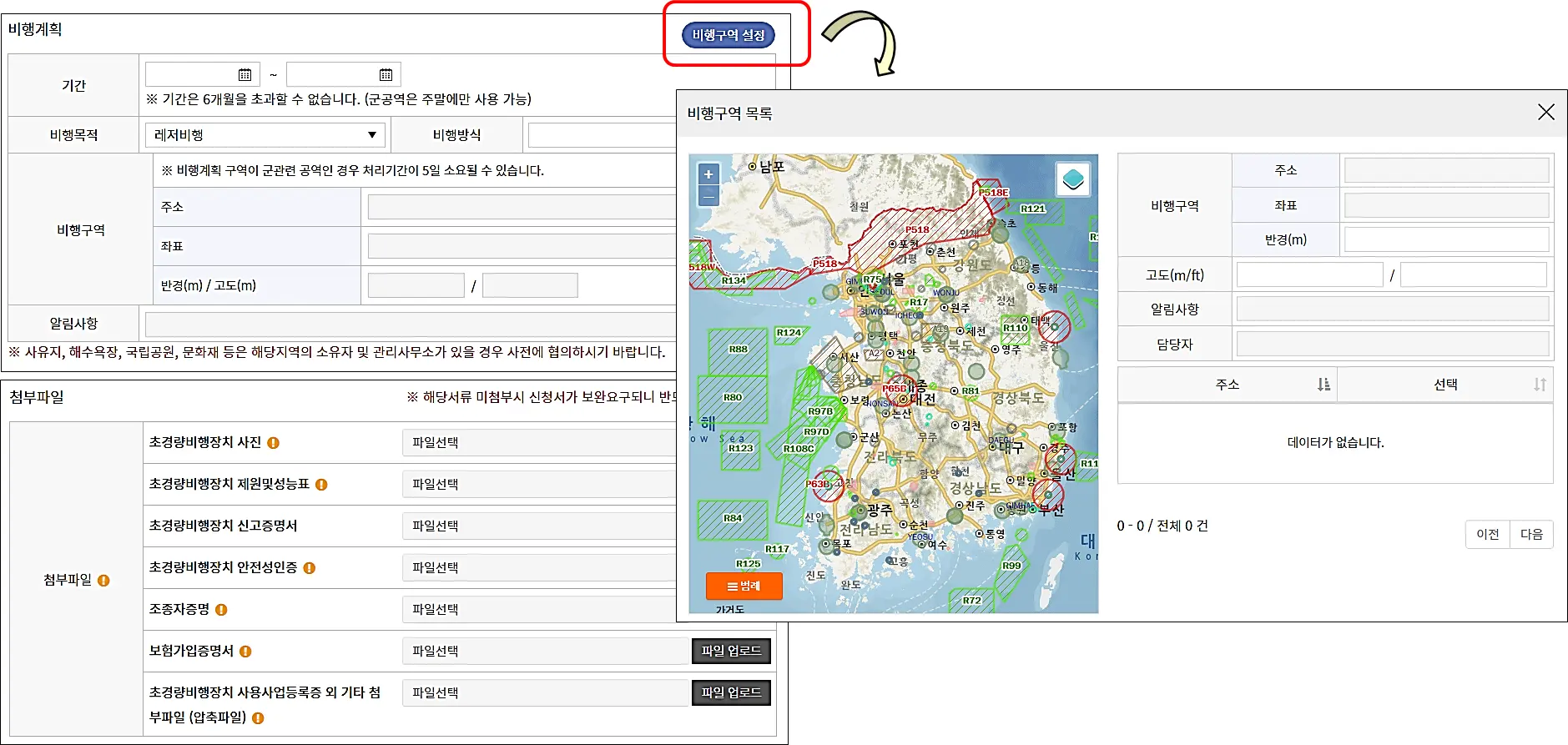The width and height of the screenshot is (1568, 745).
Task: Zoom out on the map
Action: [x=708, y=195]
